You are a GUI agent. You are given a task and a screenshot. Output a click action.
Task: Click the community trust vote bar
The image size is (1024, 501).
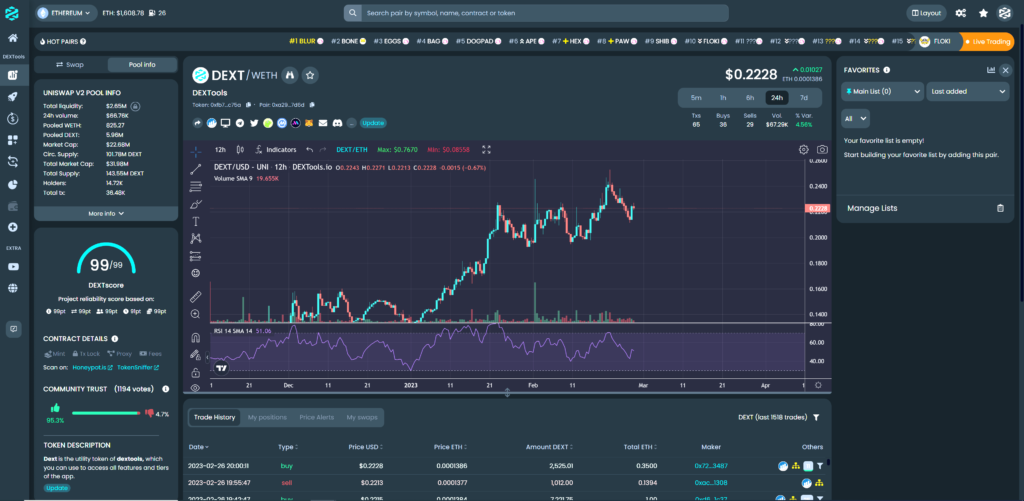pyautogui.click(x=106, y=413)
